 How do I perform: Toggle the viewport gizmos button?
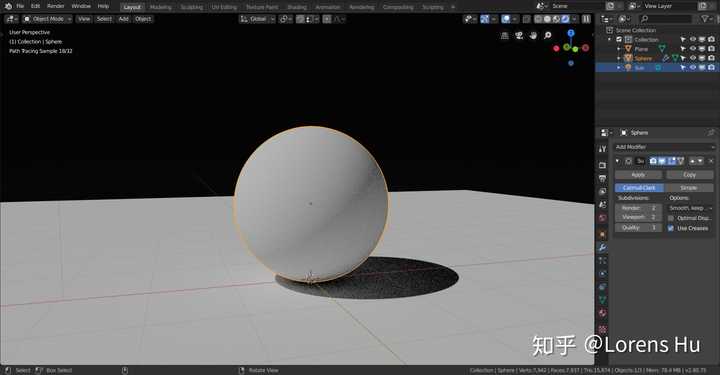click(x=485, y=19)
